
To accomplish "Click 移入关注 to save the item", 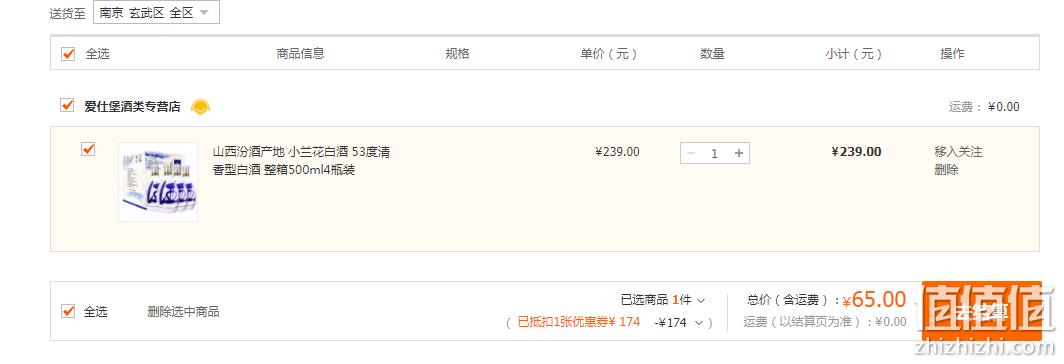I will pos(958,151).
